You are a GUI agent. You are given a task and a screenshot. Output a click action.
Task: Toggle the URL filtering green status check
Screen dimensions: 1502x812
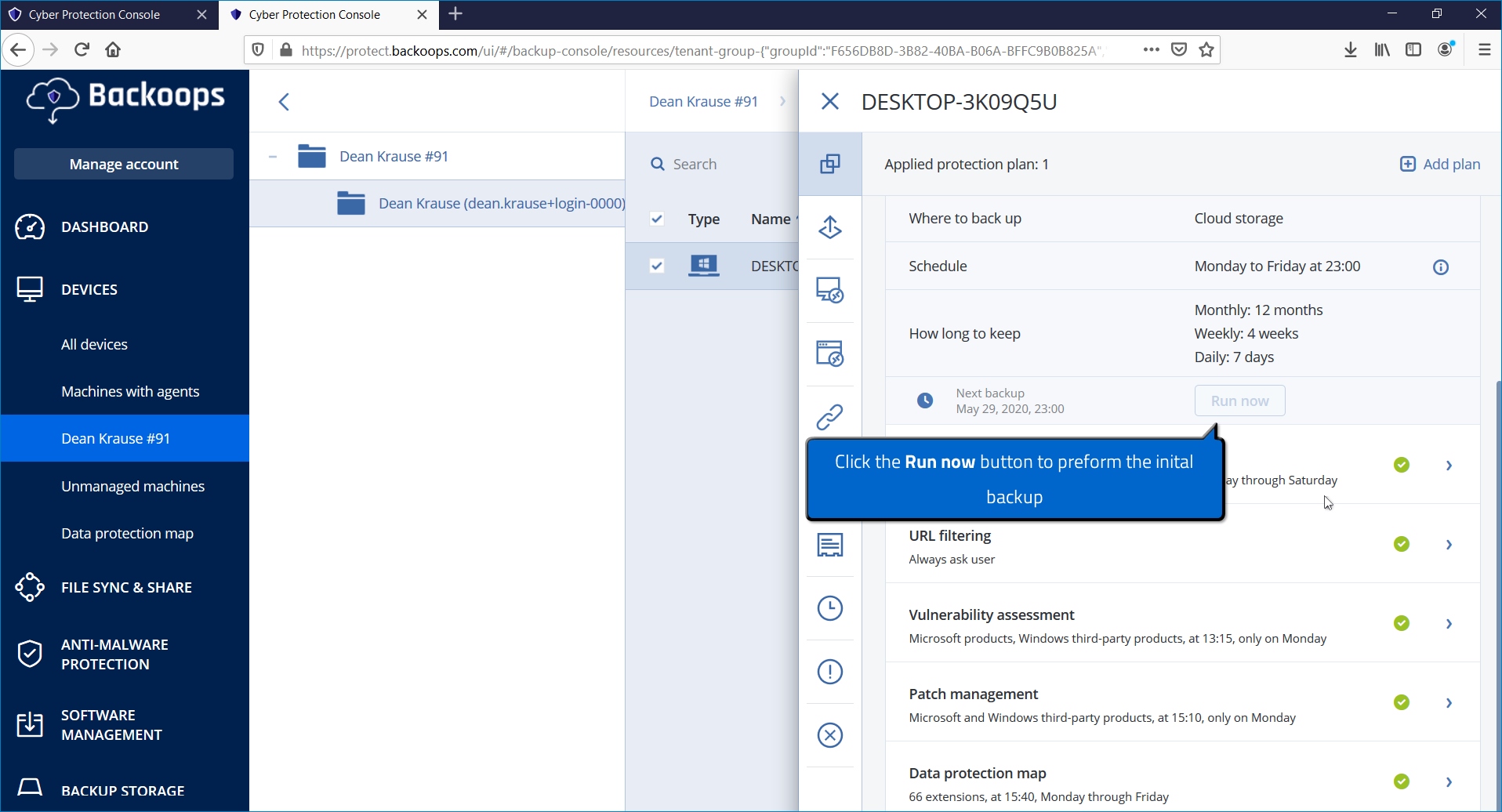1402,544
